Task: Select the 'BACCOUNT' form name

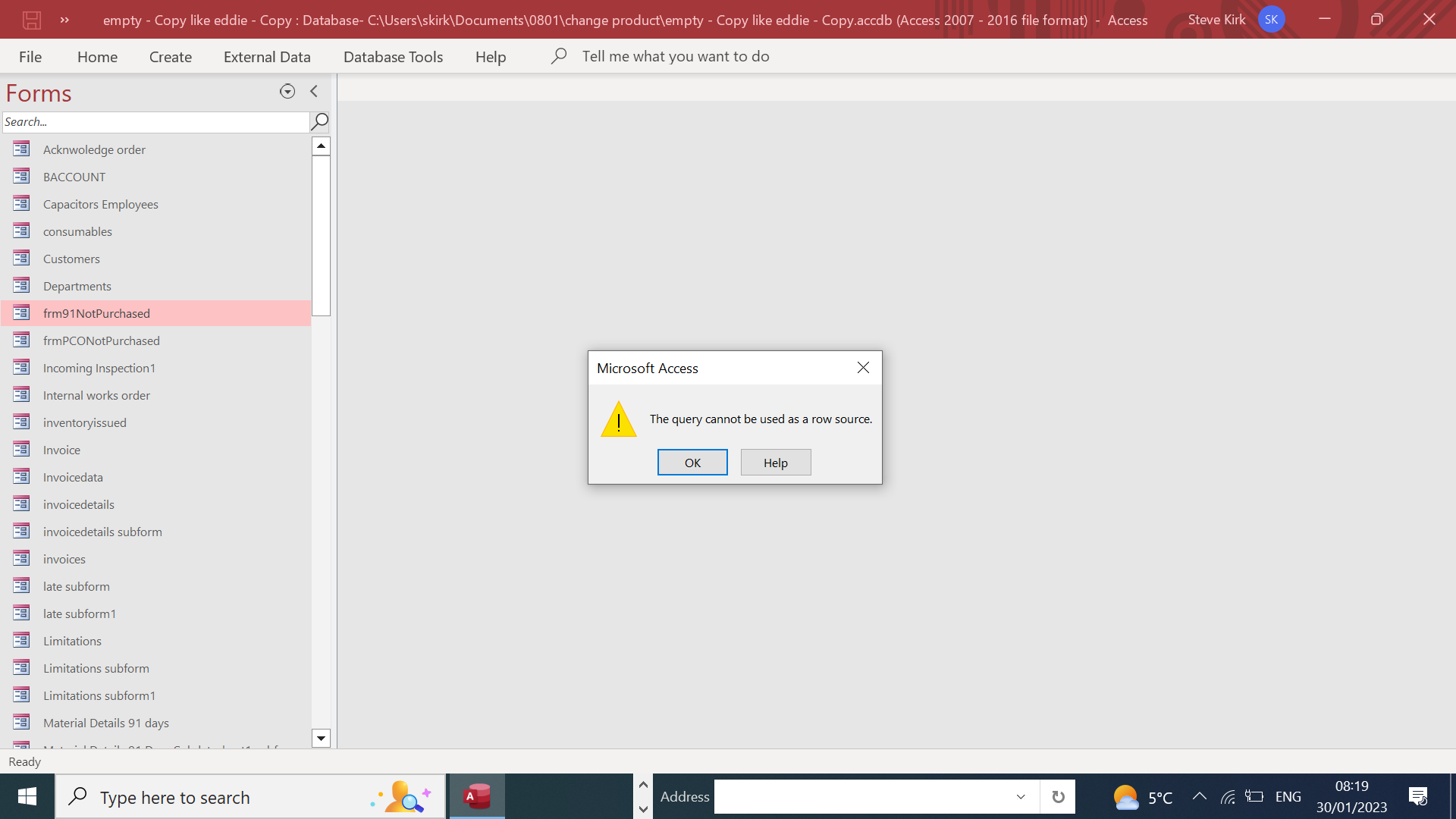Action: (x=74, y=177)
